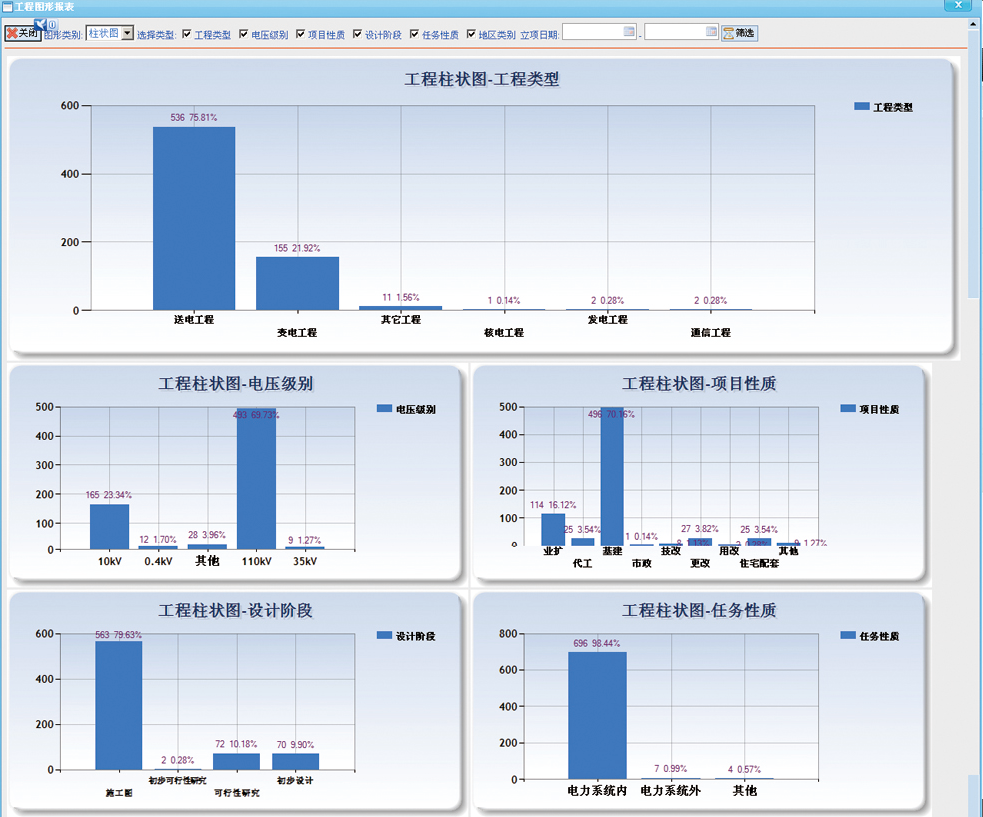Screen dimensions: 983x817
Task: Toggle the 任务性质 checkbox
Action: 415,34
